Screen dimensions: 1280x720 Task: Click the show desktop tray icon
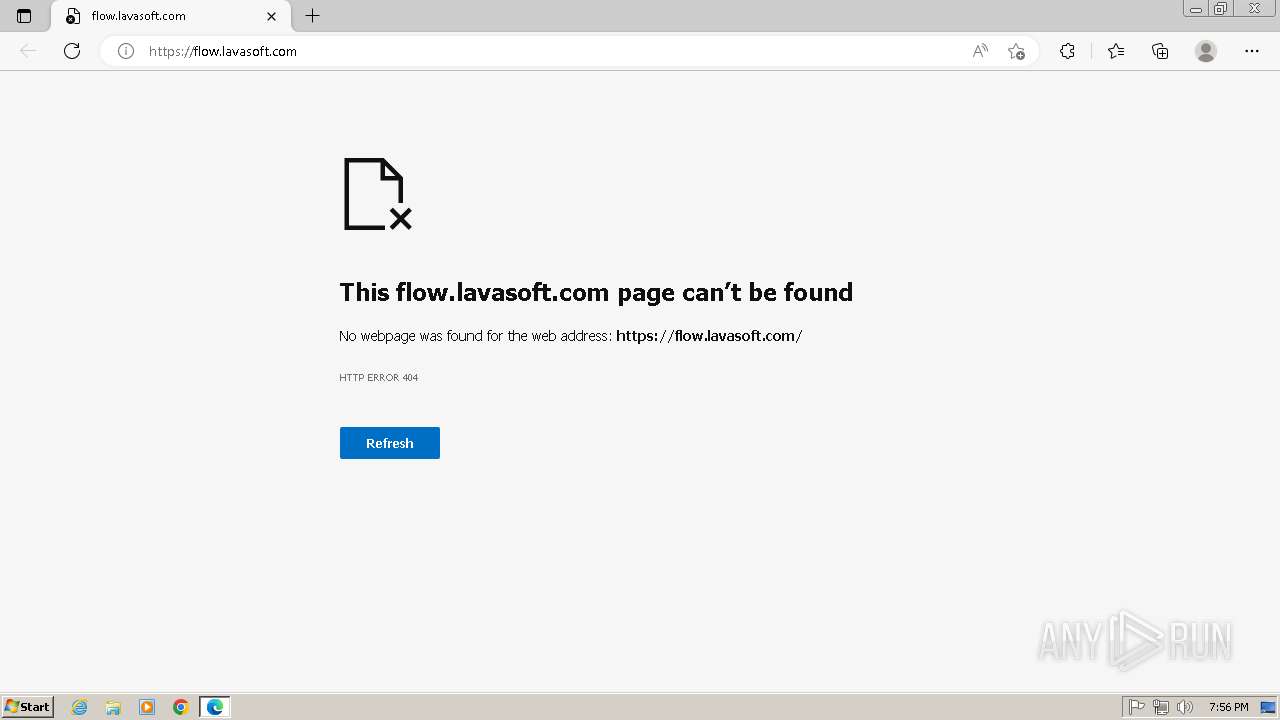(1268, 707)
